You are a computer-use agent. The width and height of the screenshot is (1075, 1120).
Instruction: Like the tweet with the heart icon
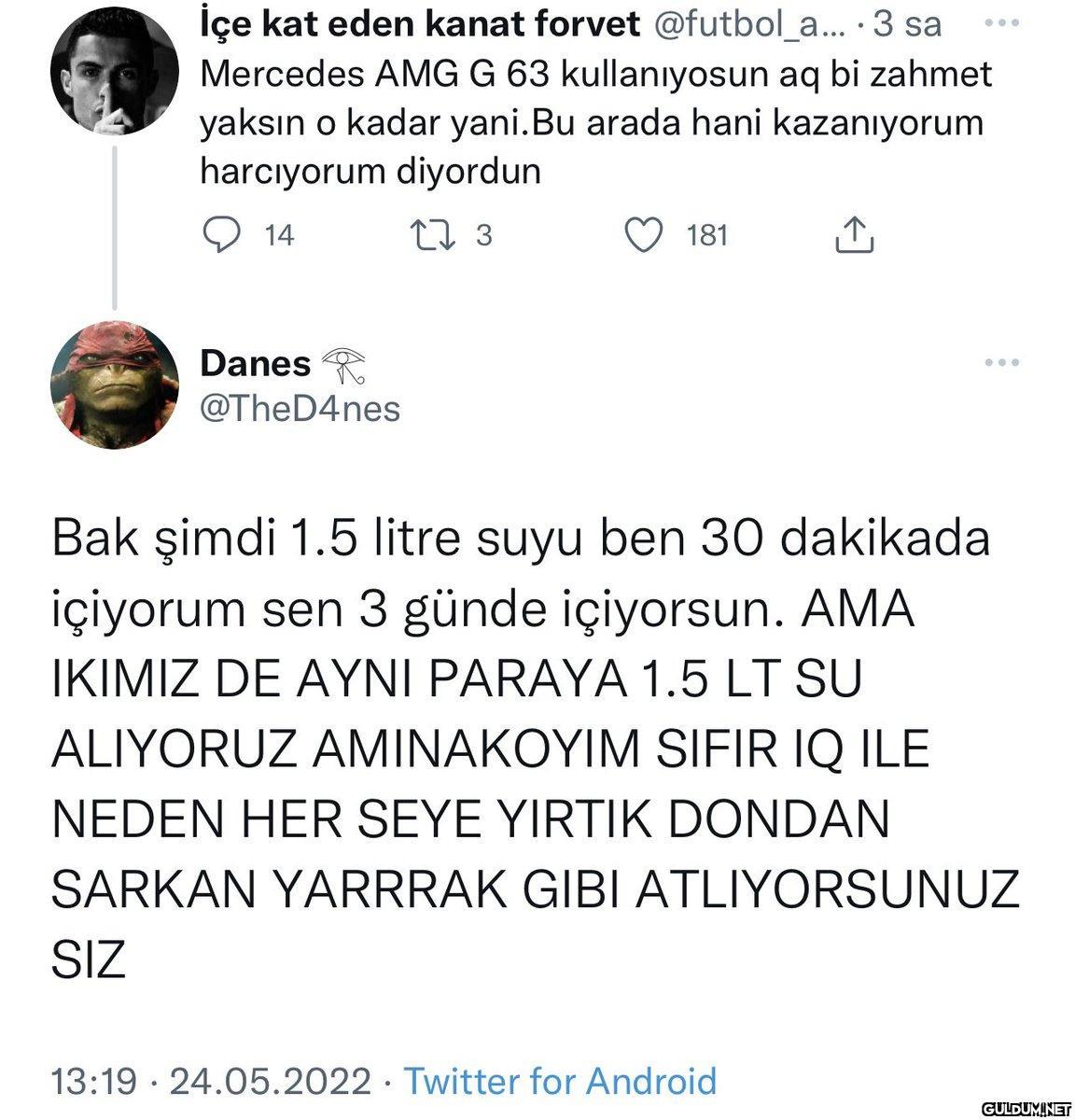(x=643, y=235)
